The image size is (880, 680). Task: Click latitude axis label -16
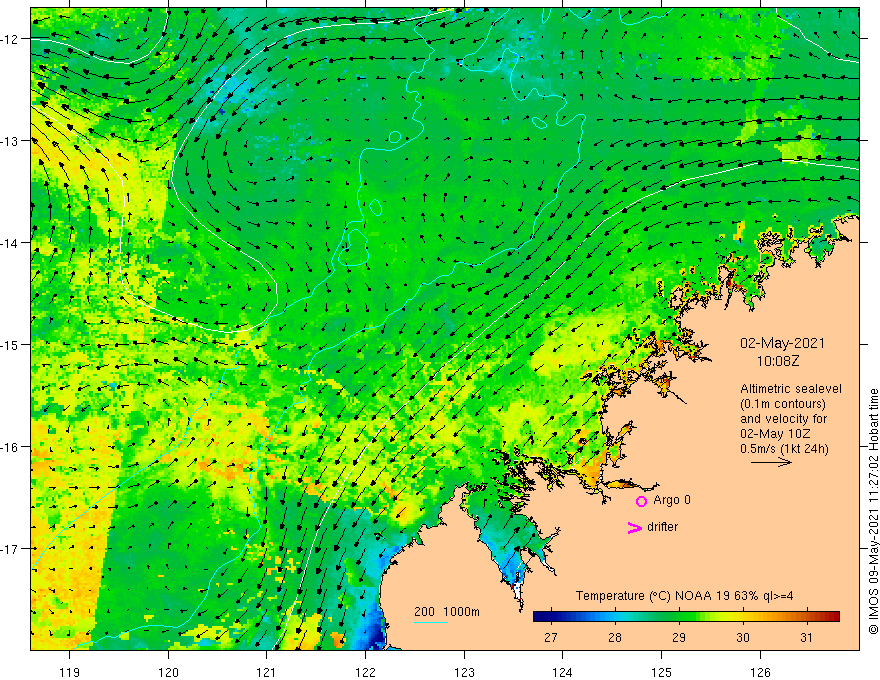[x=10, y=447]
